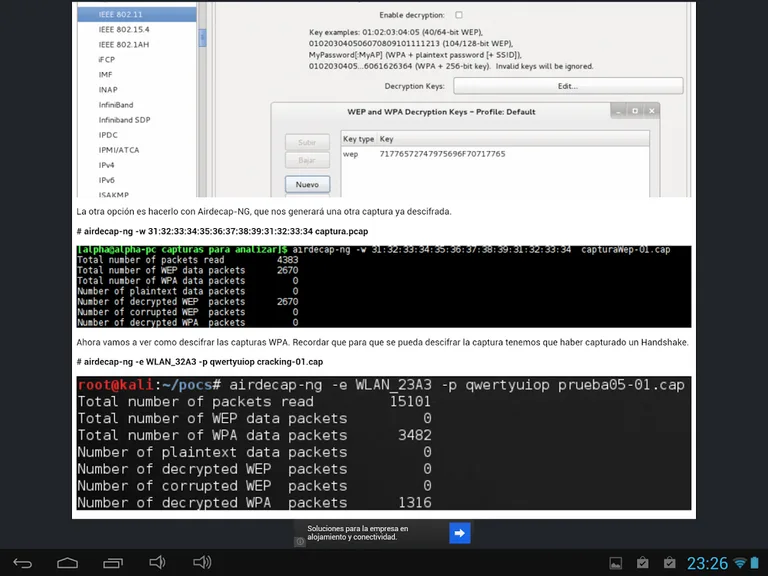
Task: Select InfiniBand in the protocol list
Action: click(116, 105)
